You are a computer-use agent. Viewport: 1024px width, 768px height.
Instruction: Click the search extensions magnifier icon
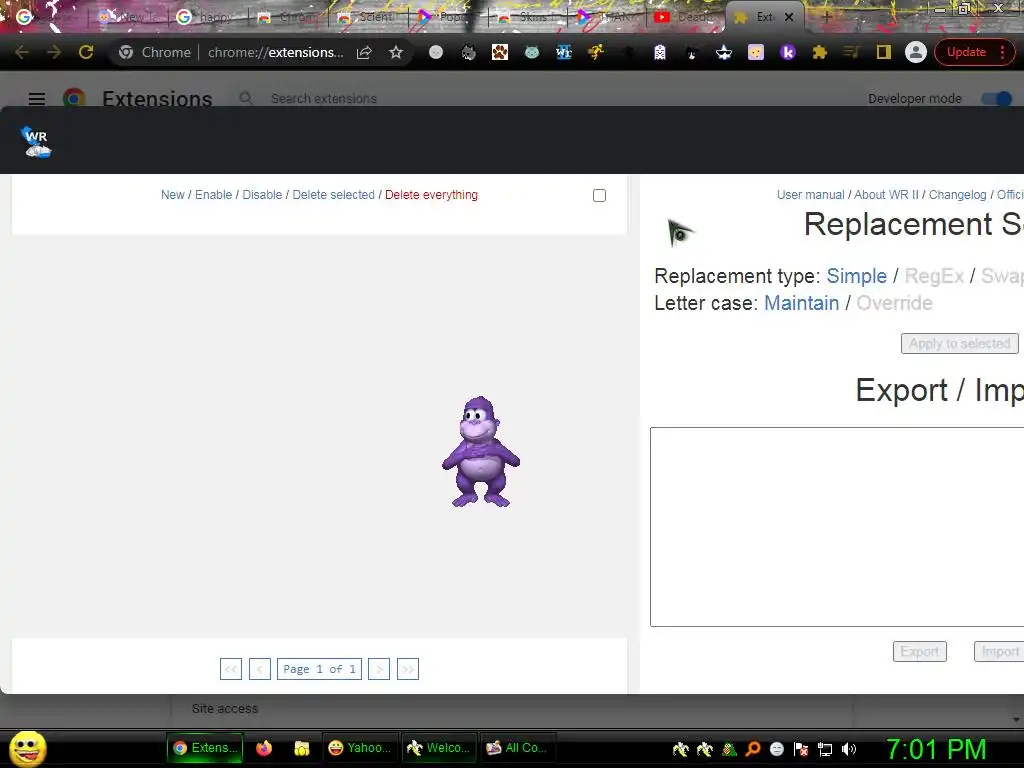(246, 98)
